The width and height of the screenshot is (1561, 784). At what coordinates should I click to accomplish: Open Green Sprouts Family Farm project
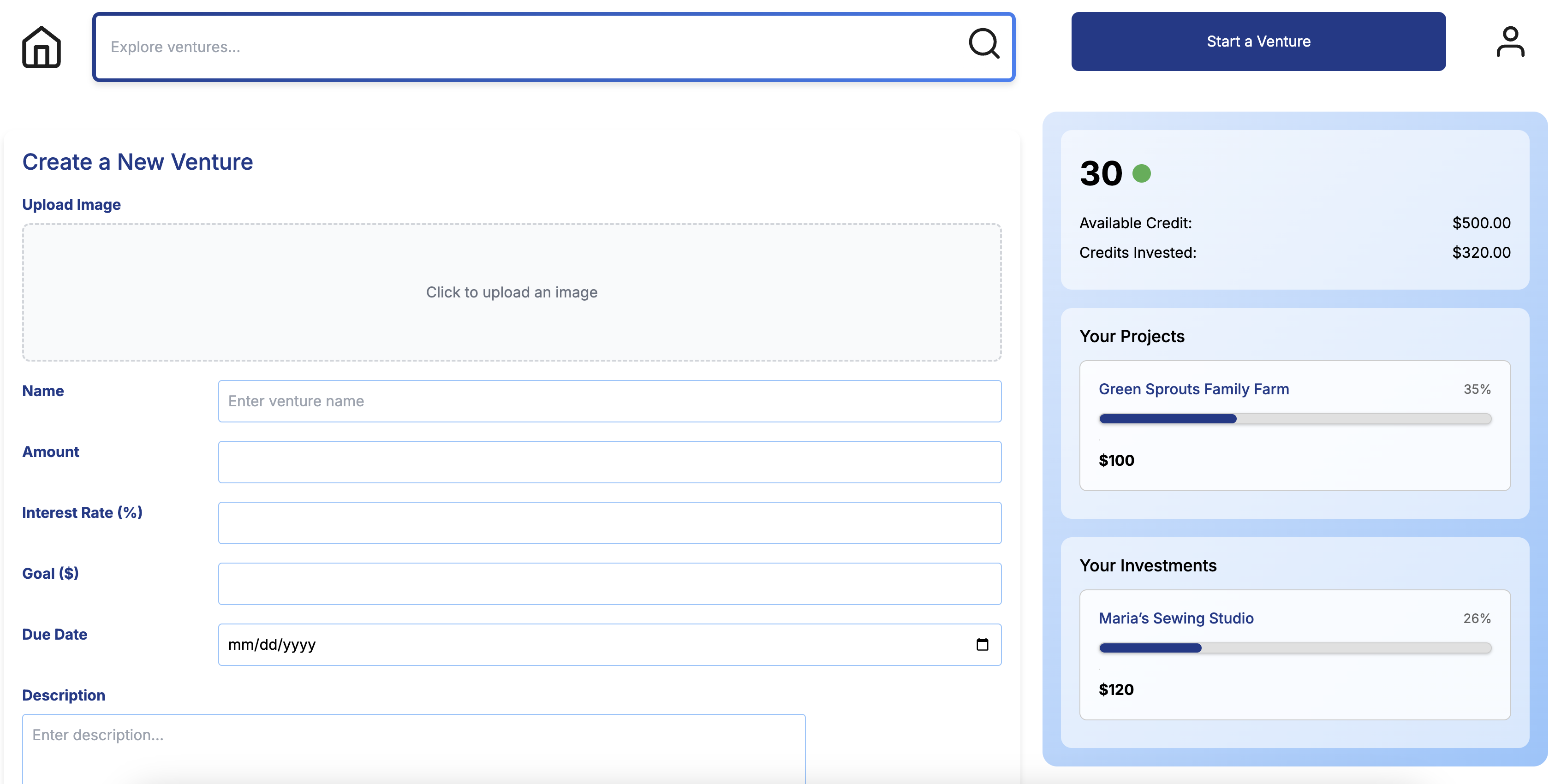point(1193,389)
